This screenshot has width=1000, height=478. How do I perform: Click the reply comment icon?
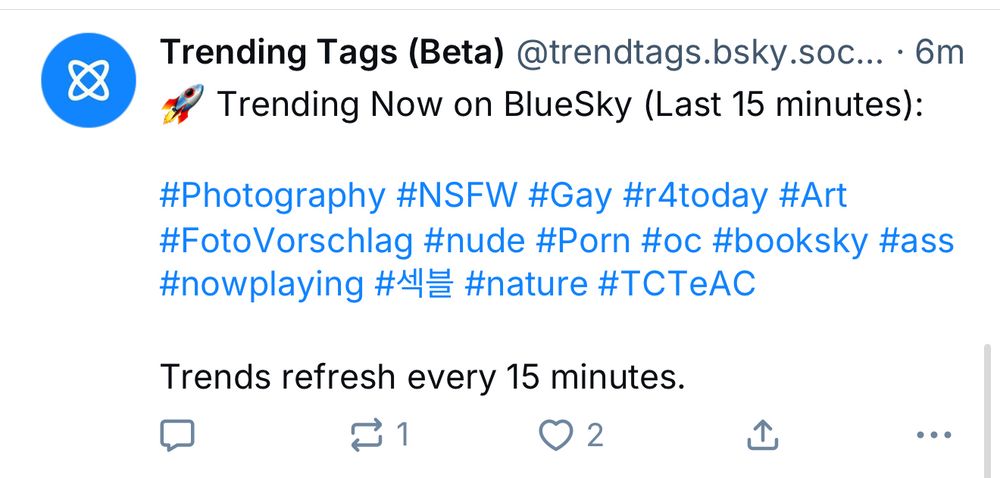pyautogui.click(x=177, y=435)
